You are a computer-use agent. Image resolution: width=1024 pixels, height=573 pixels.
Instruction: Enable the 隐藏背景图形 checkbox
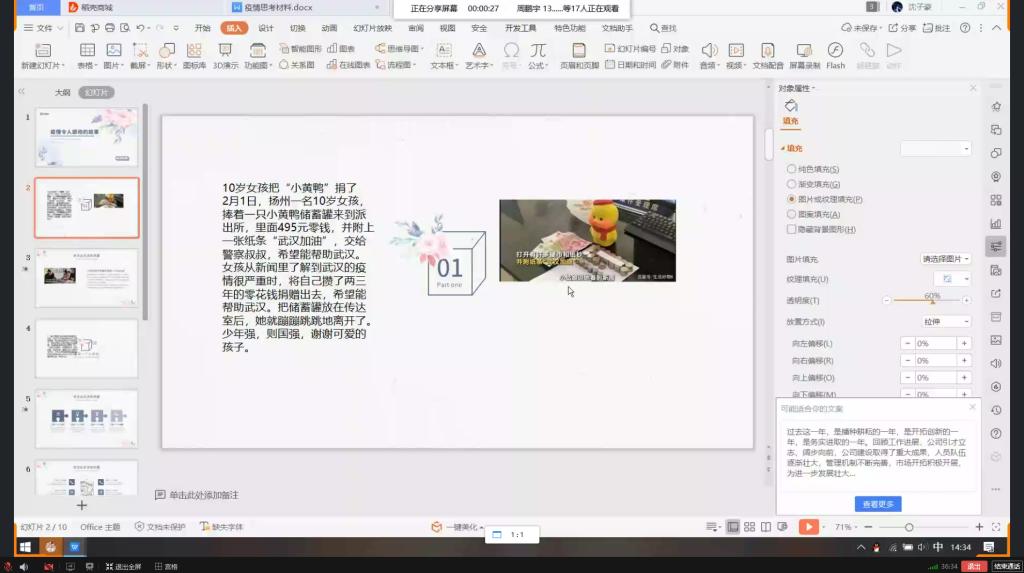click(x=793, y=230)
